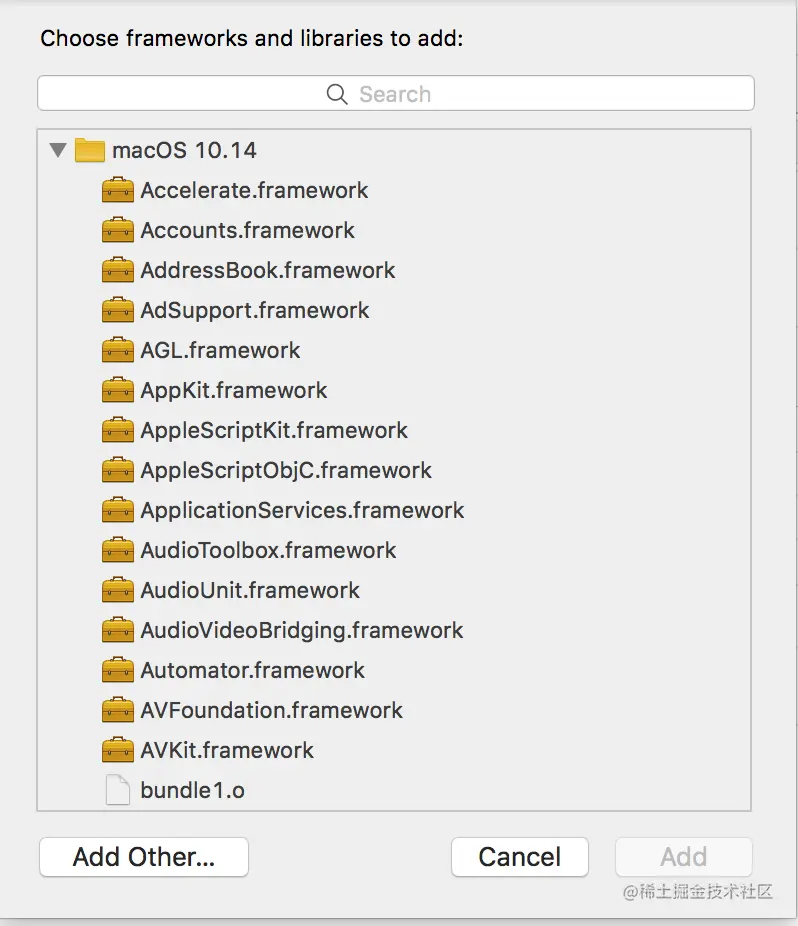
Task: Select AppleScriptObjC.framework text
Action: coord(286,470)
